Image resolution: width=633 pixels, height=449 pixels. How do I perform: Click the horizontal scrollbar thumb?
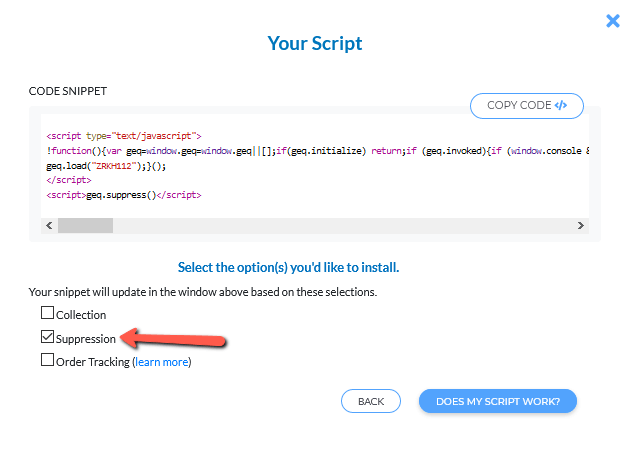[x=85, y=225]
